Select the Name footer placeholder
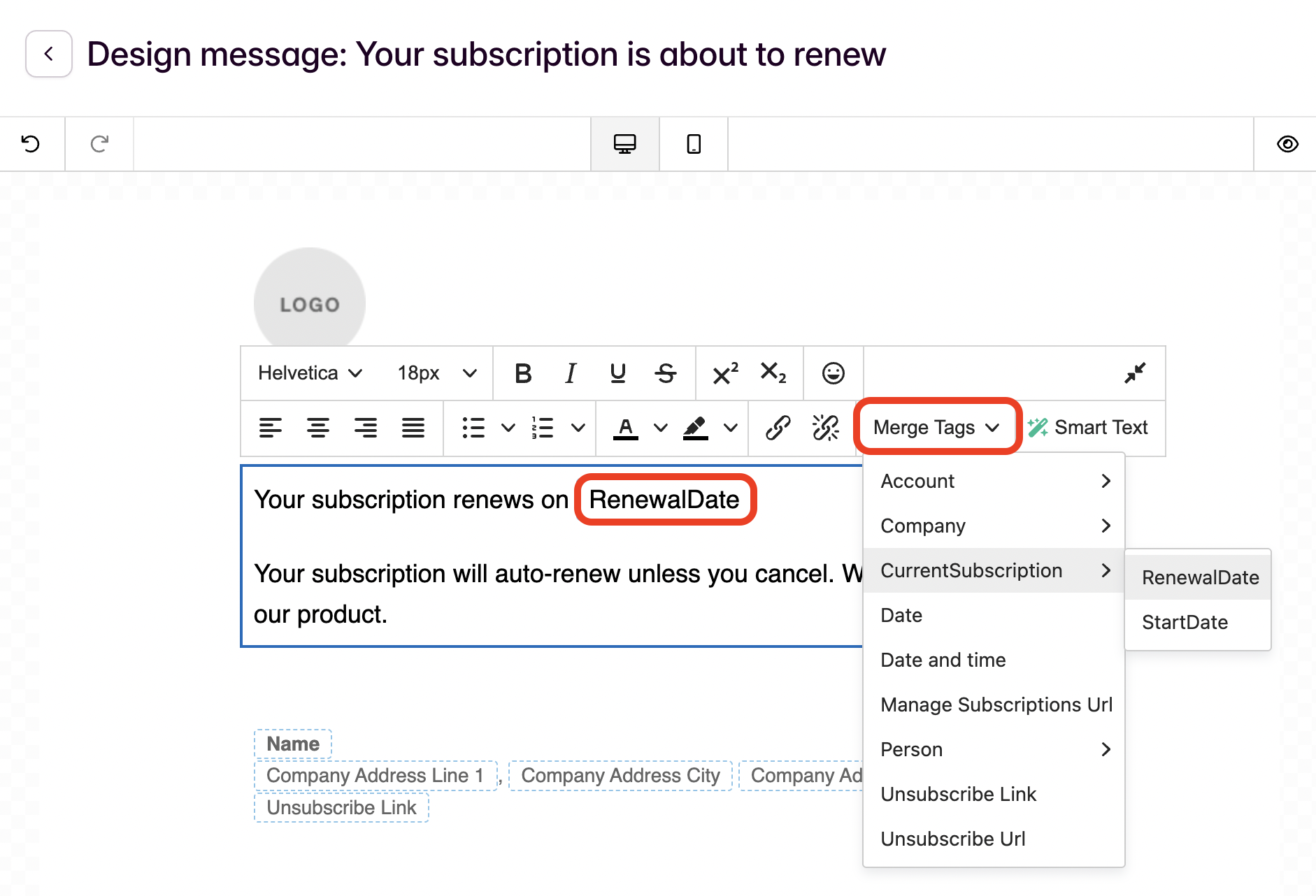The height and width of the screenshot is (896, 1316). click(293, 744)
